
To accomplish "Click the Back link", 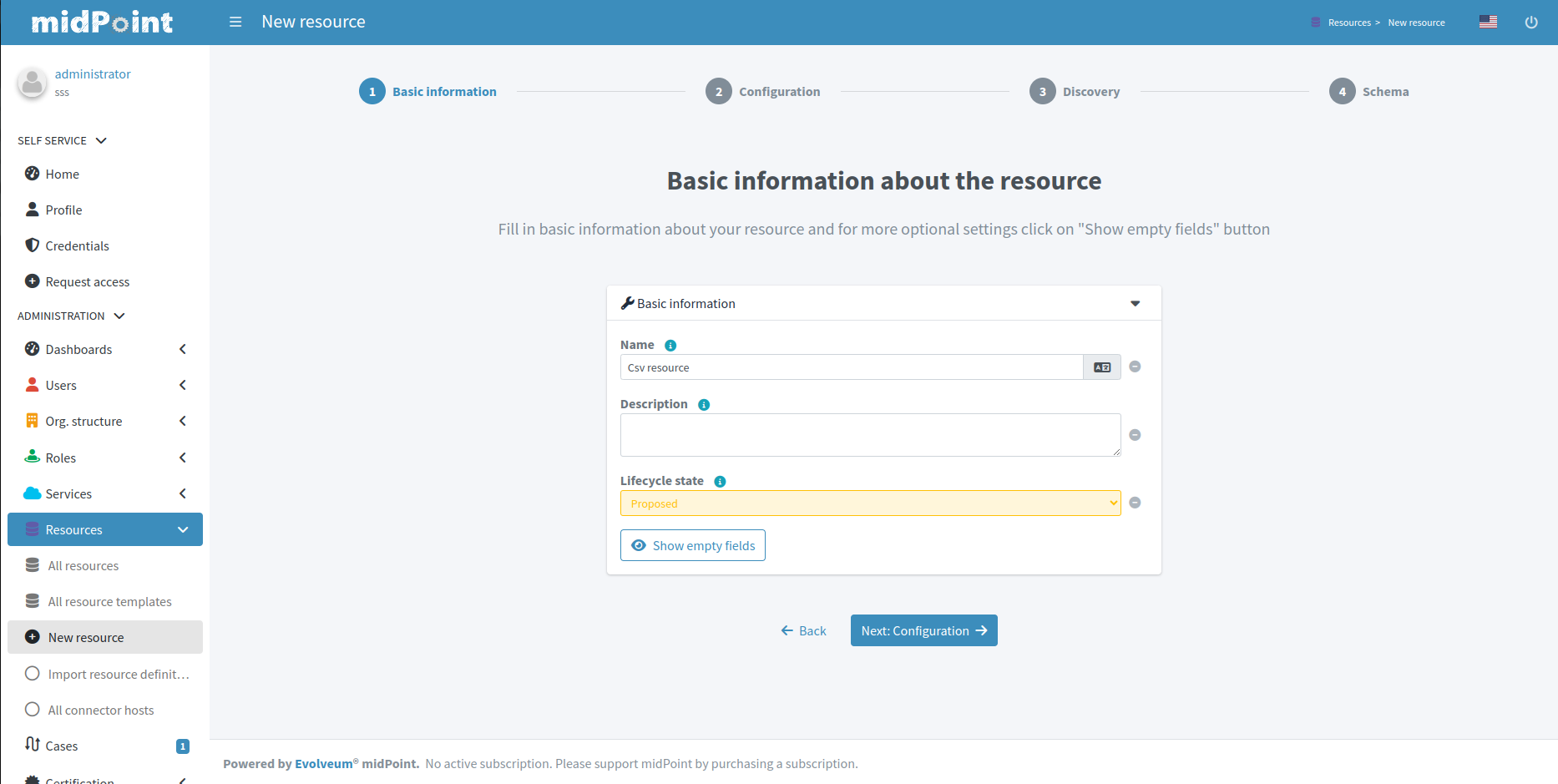I will (803, 630).
